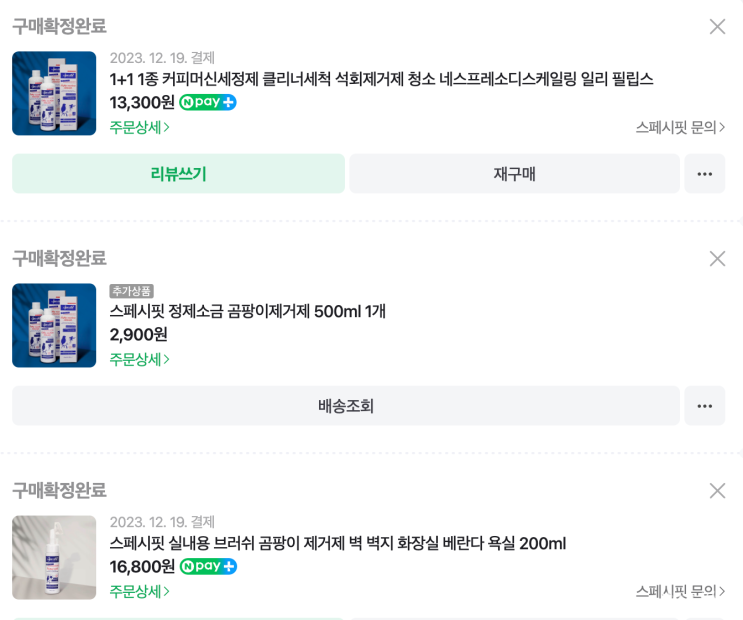
Task: Click the Npay badge next to 13,300원
Action: tap(208, 102)
